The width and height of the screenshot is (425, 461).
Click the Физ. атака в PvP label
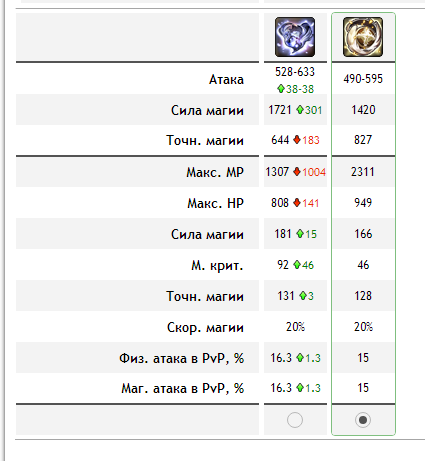tap(182, 358)
